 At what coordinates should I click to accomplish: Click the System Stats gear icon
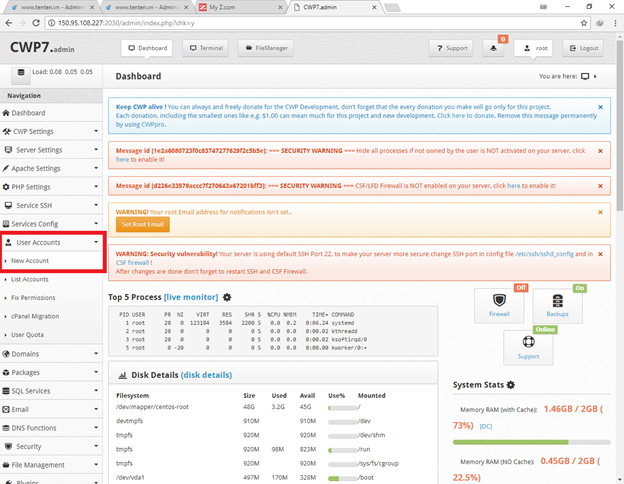click(511, 385)
